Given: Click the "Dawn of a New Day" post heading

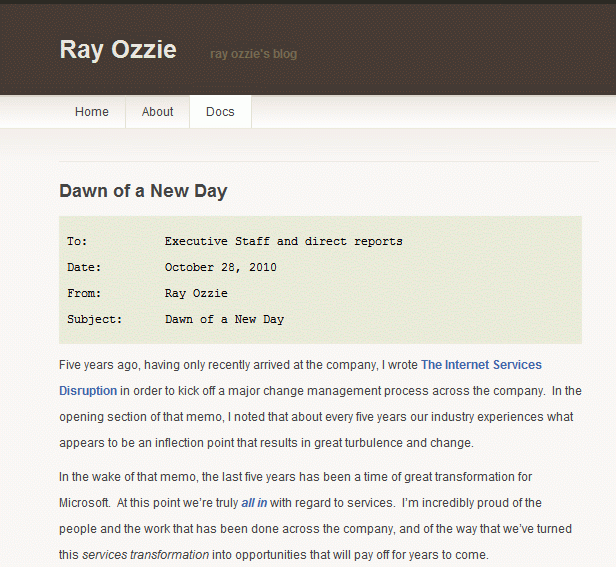Looking at the screenshot, I should point(143,191).
